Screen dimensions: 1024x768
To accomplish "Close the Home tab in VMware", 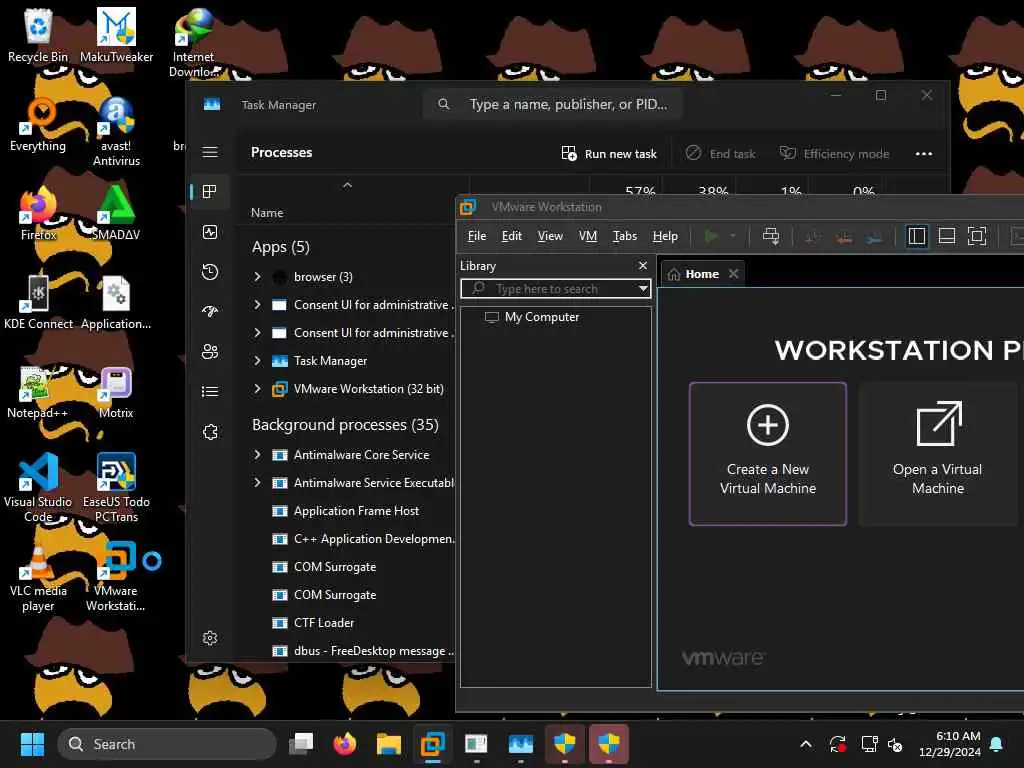I will 733,274.
